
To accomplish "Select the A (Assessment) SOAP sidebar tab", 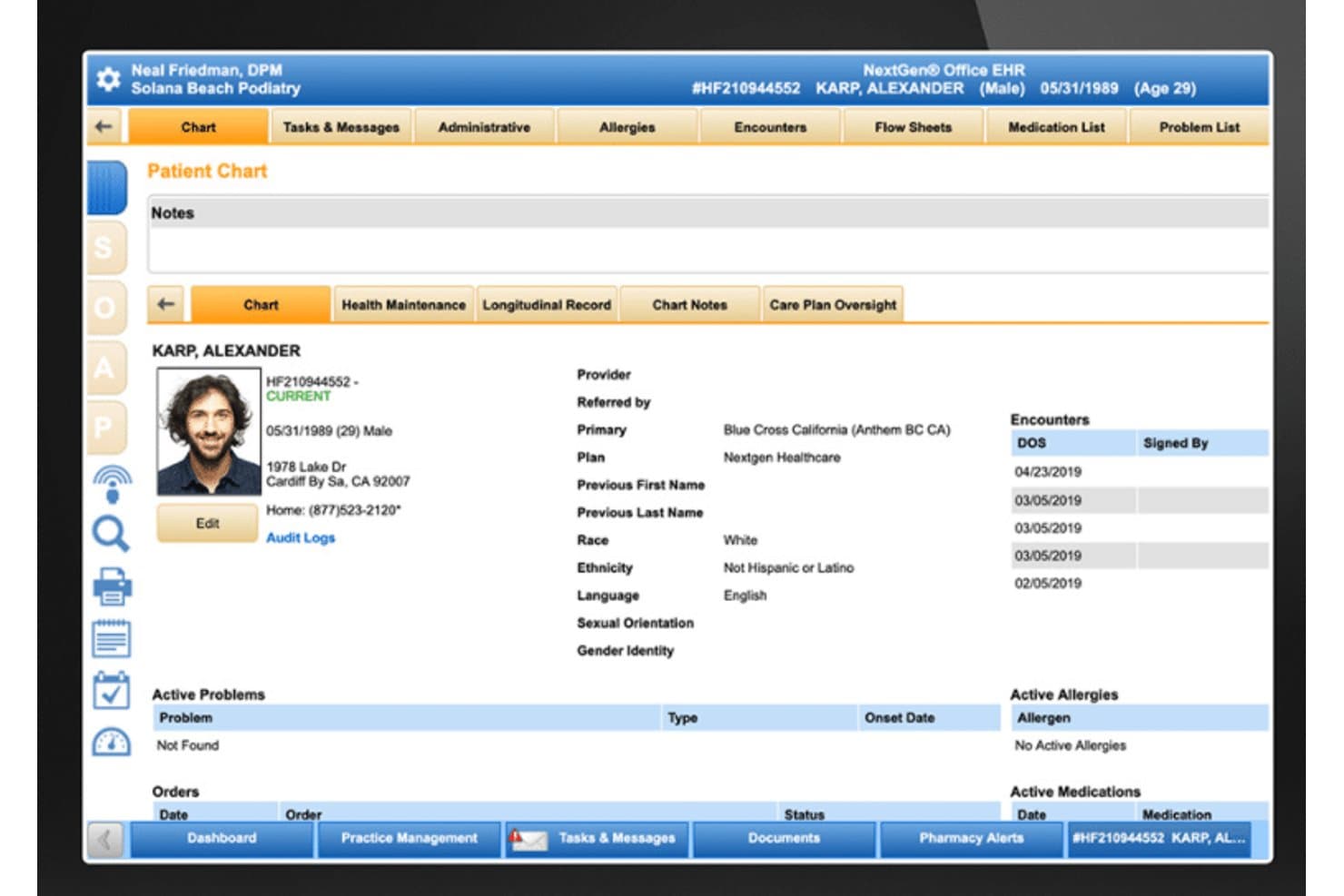I will (105, 368).
